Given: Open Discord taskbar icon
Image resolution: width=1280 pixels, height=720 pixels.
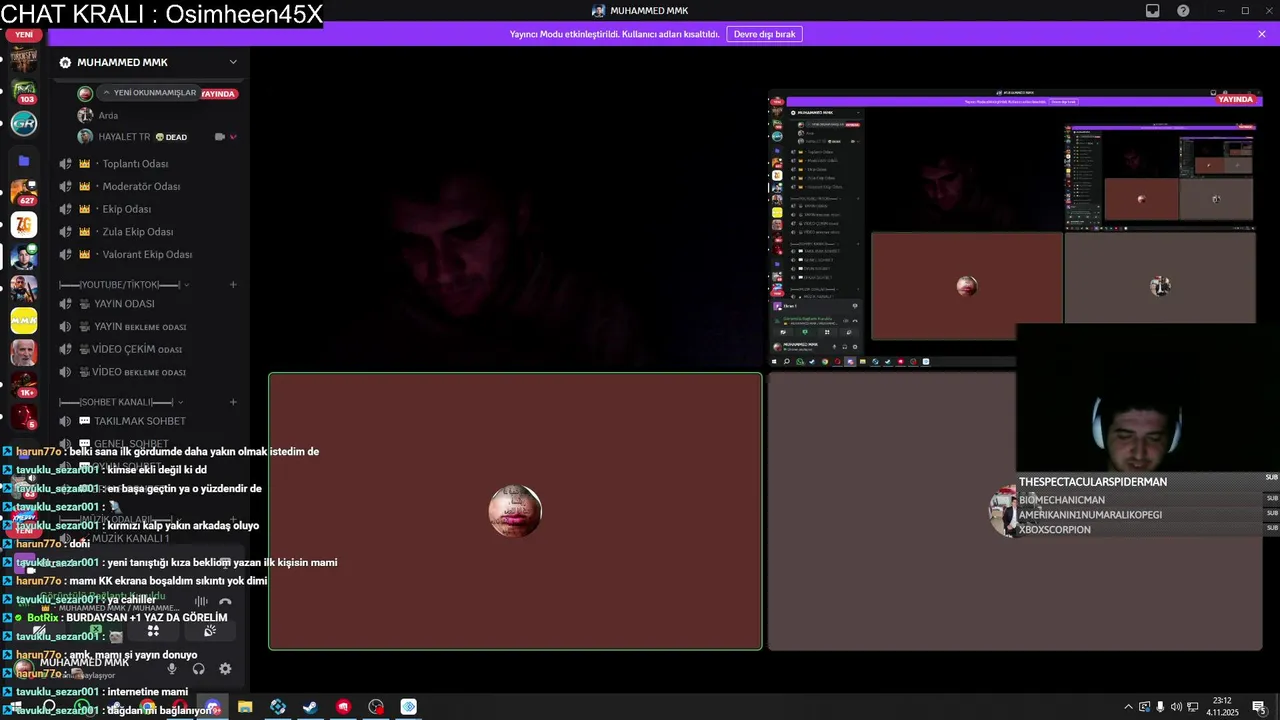Looking at the screenshot, I should [212, 707].
